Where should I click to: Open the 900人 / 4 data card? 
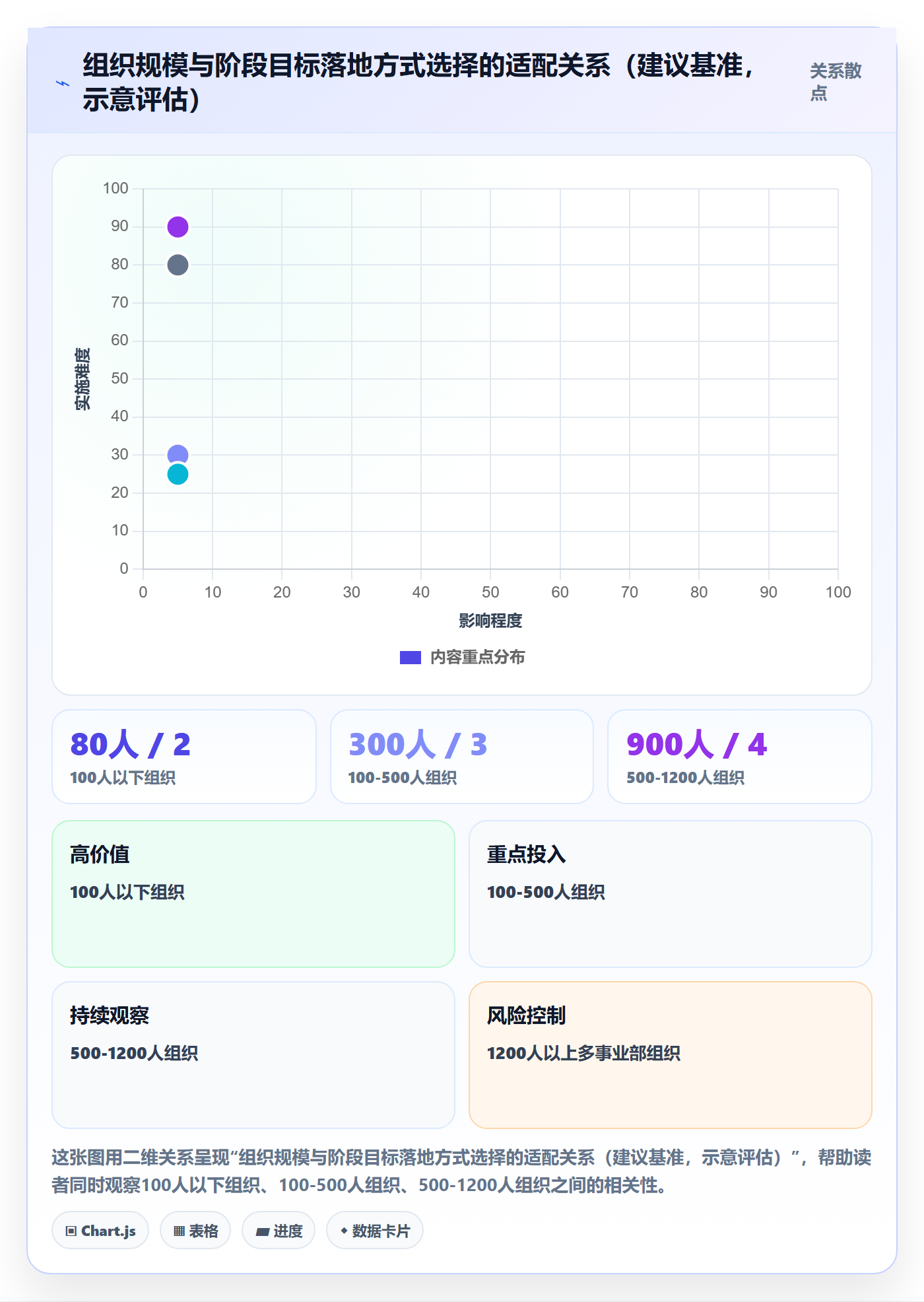740,757
